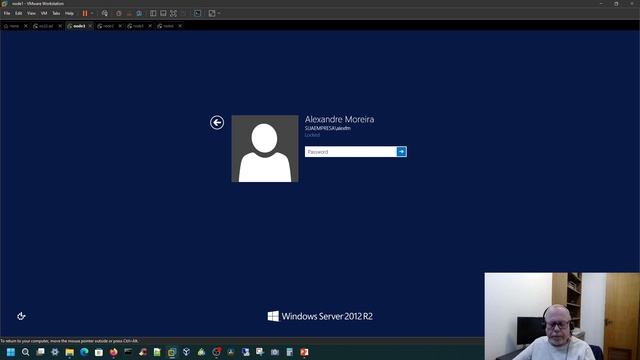Open Settings gear from the taskbar
The image size is (640, 360).
[55, 352]
